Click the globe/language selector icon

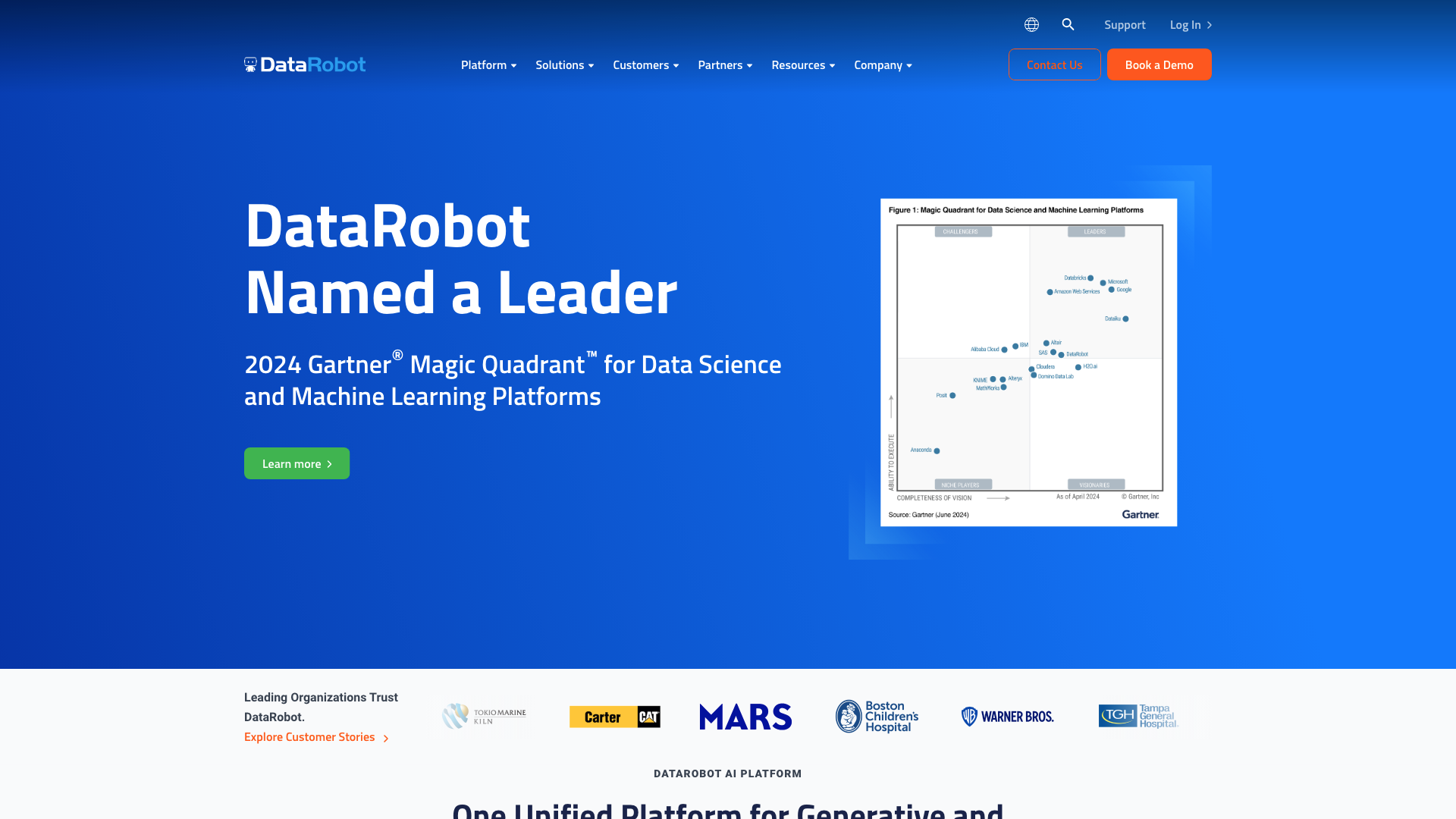[x=1032, y=24]
